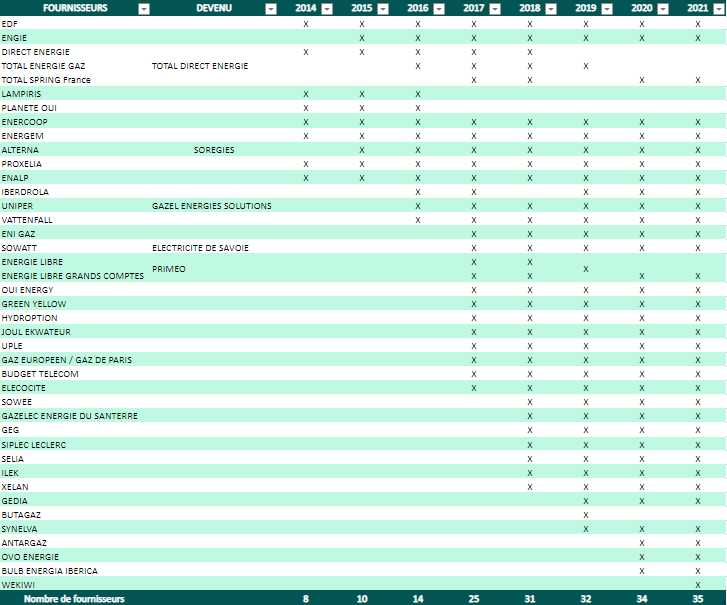Select the DEVENU header cell
Screen dimensions: 727x605
coord(214,8)
